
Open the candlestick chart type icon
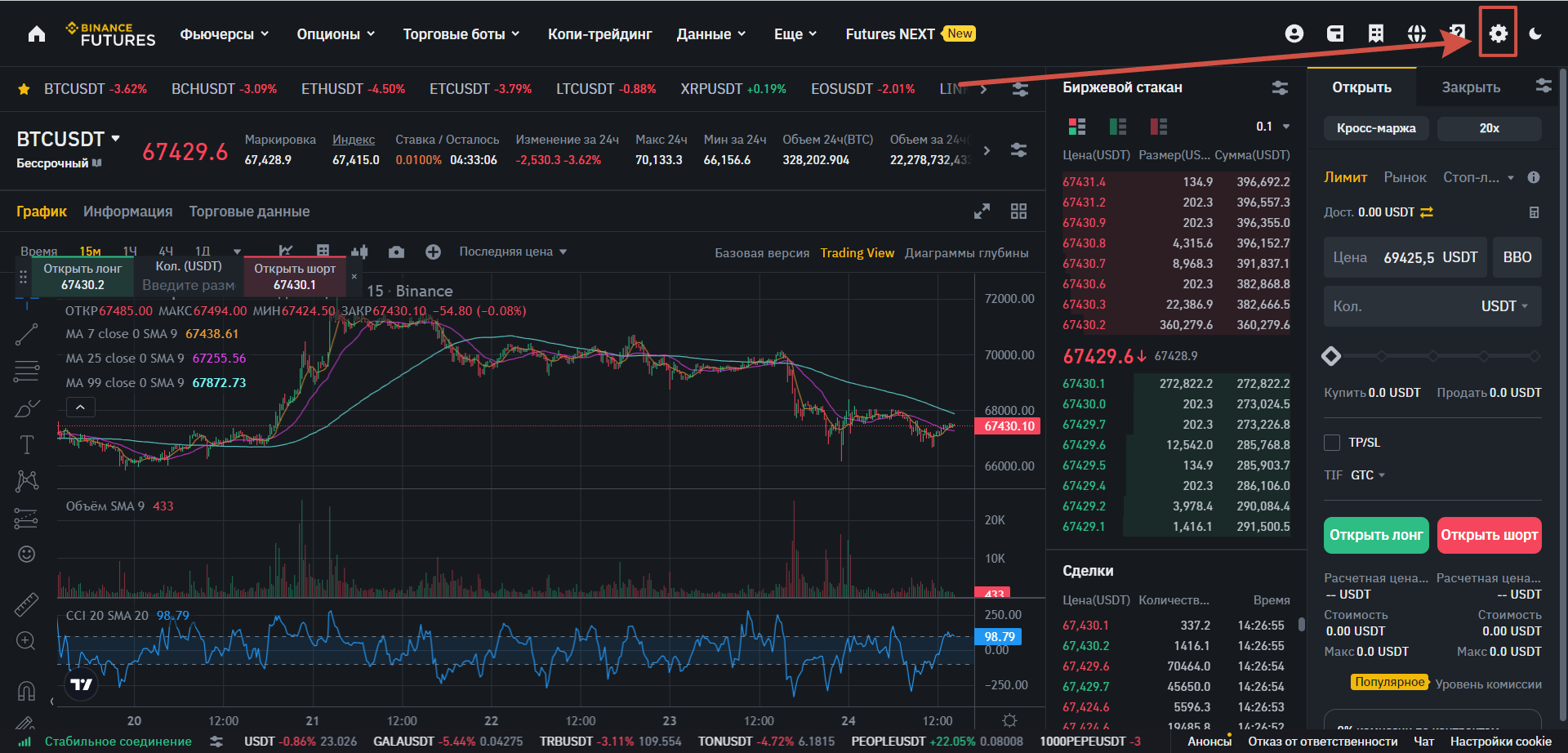click(359, 252)
